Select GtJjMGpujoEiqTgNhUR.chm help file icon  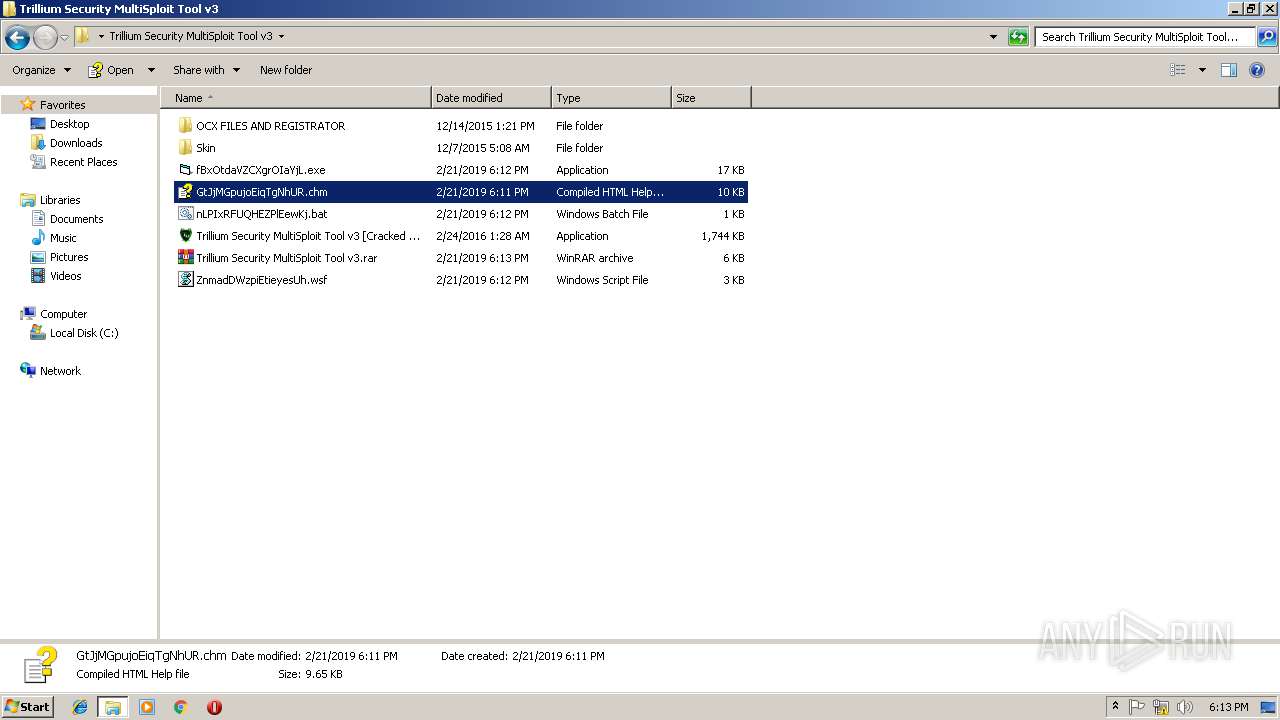pyautogui.click(x=185, y=192)
